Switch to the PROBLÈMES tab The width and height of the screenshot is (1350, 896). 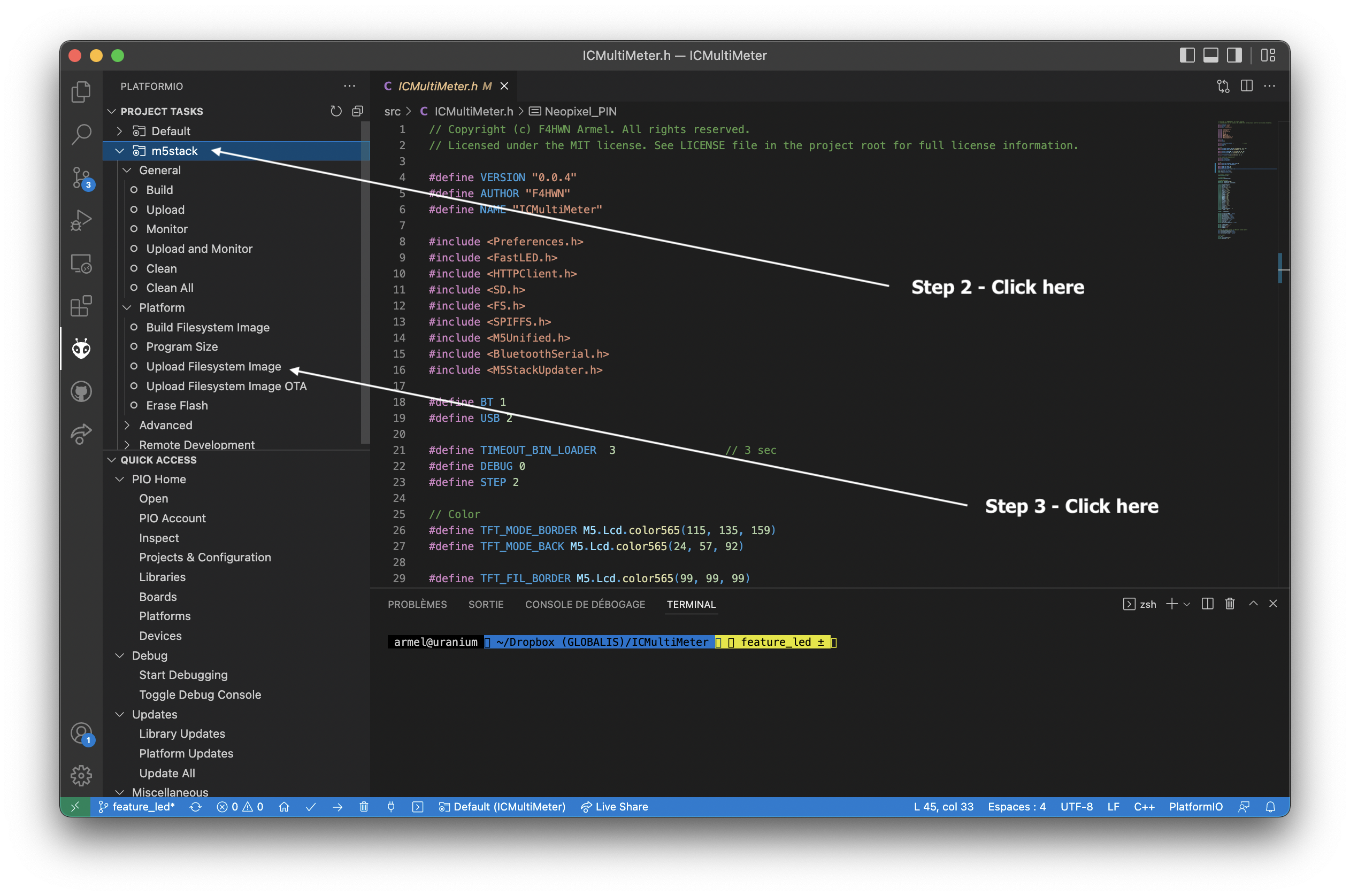417,604
